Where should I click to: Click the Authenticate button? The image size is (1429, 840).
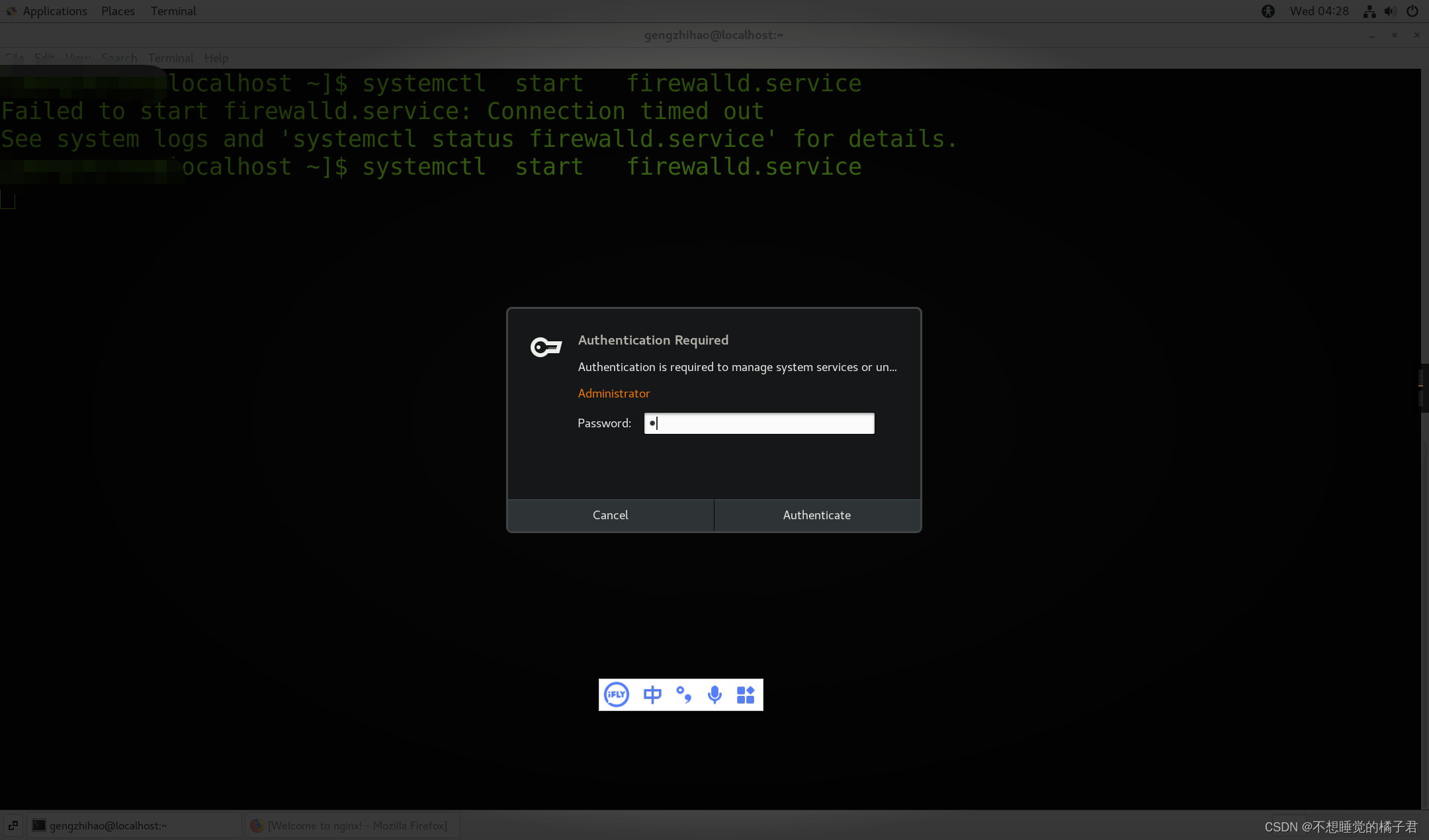[817, 514]
